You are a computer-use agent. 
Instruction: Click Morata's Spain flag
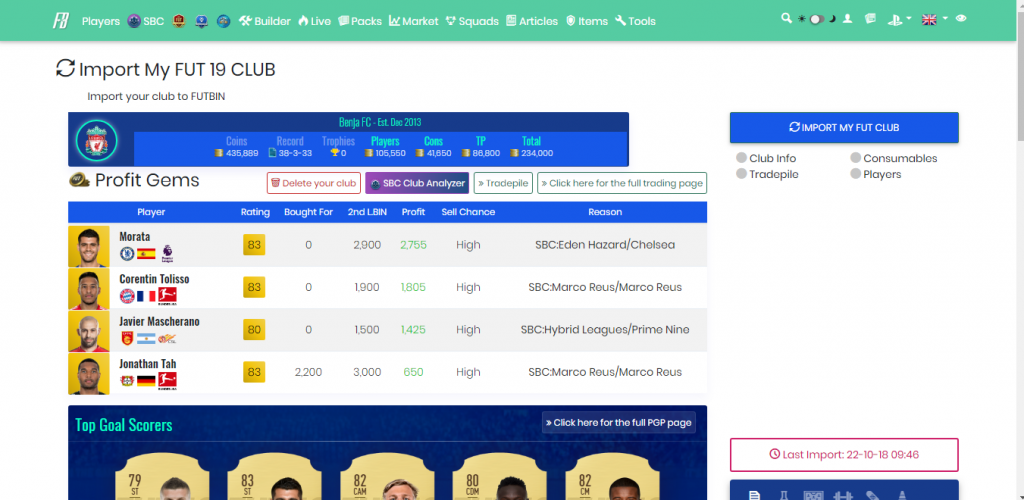[146, 253]
